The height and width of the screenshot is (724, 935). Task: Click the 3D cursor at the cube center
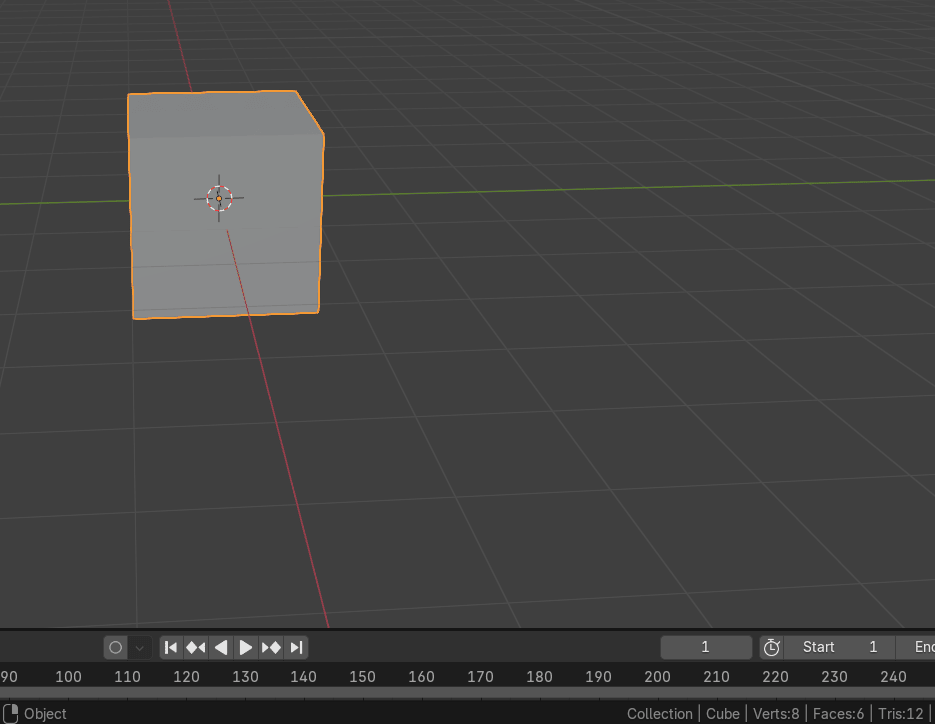pos(219,198)
